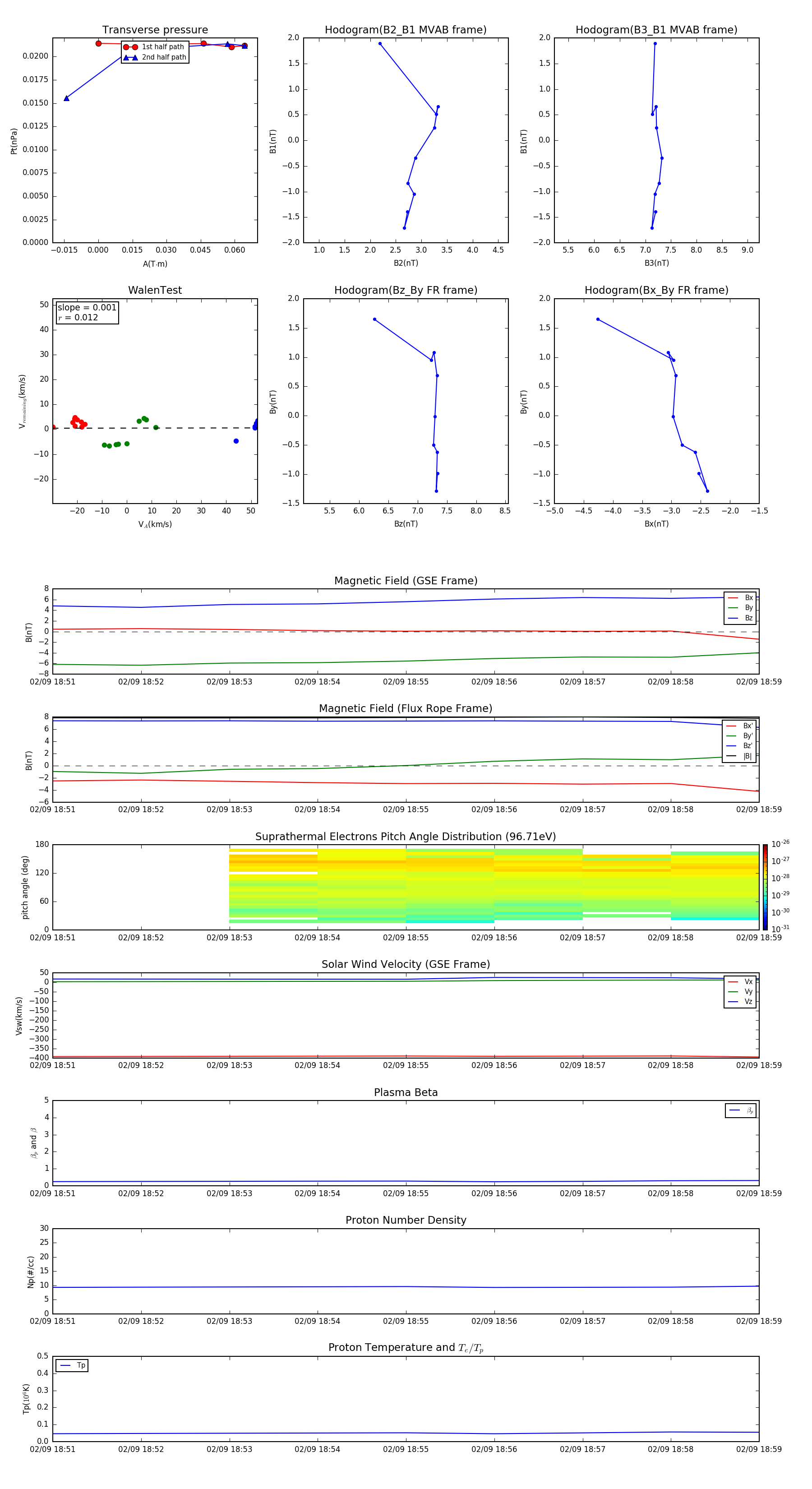Click the 'Hodogram(B2_B1 MVAB frame)' title
This screenshot has width=812, height=1489.
pyautogui.click(x=406, y=29)
